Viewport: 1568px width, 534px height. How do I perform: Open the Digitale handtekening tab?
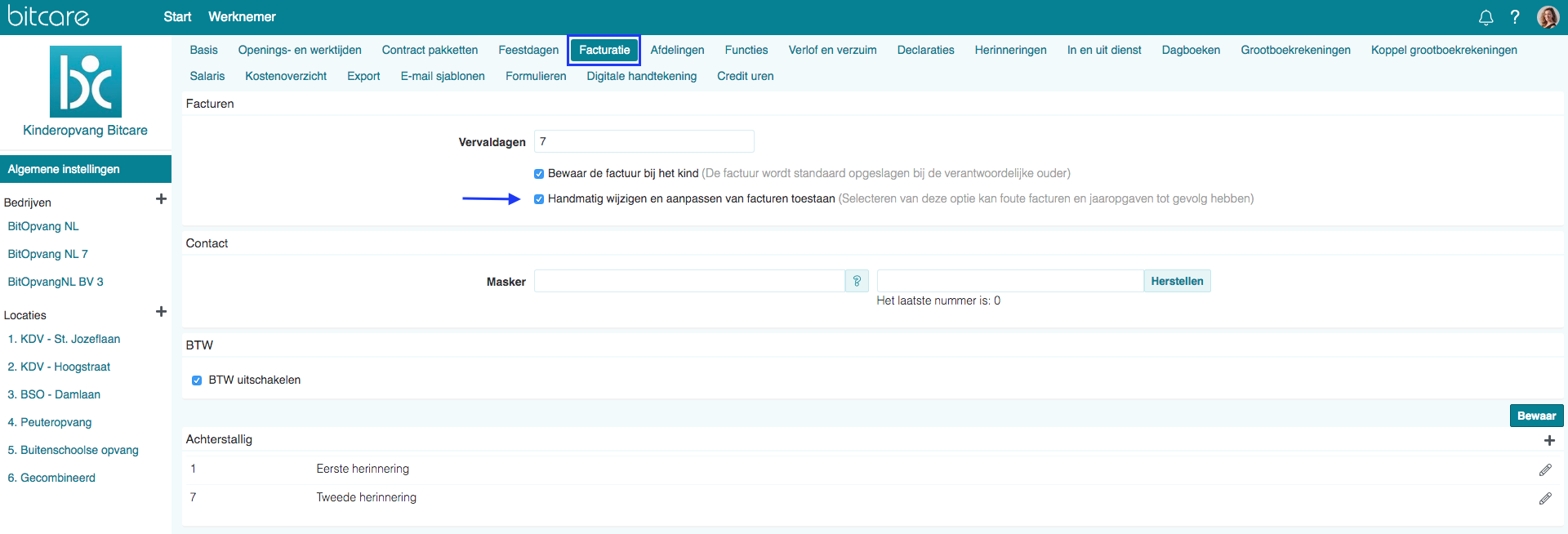coord(641,76)
